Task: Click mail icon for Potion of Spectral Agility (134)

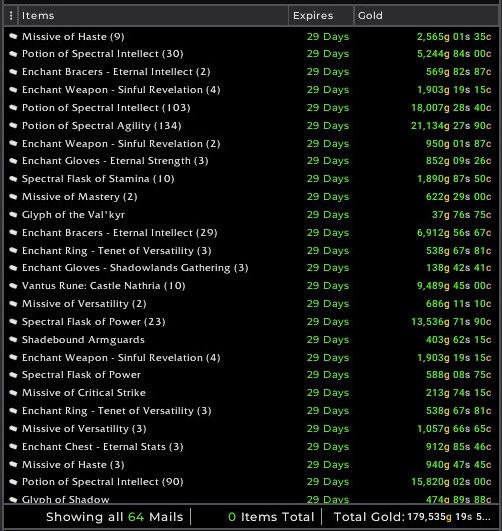Action: (x=13, y=126)
